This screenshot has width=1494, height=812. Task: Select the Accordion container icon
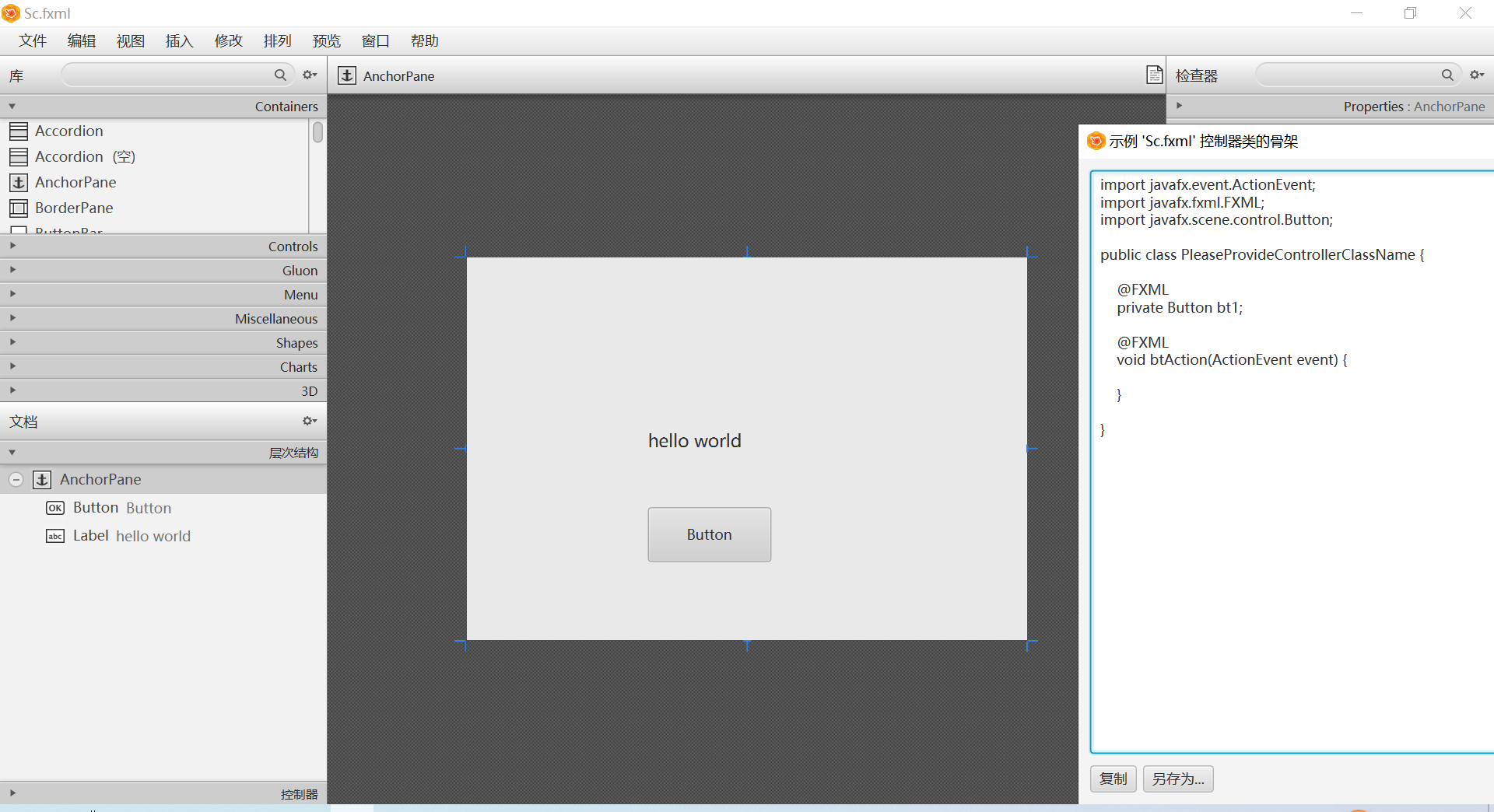coord(19,131)
